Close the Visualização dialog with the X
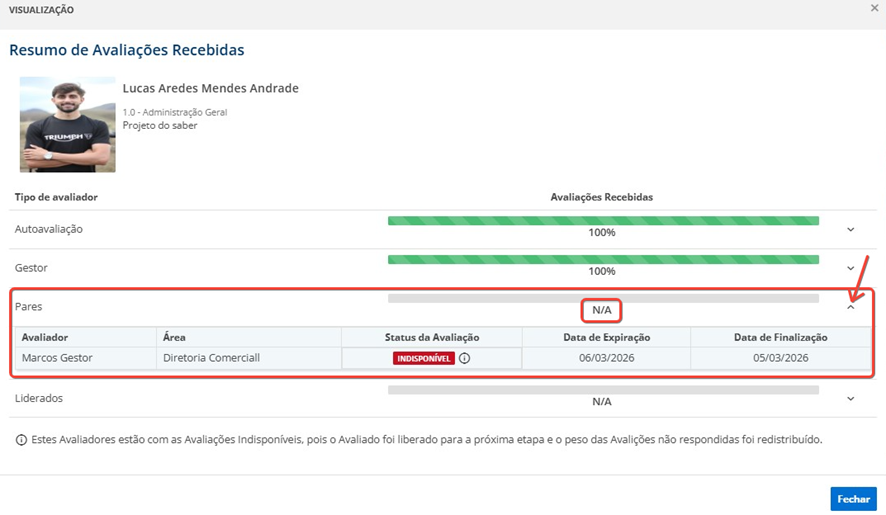This screenshot has height=515, width=886. coord(875,8)
